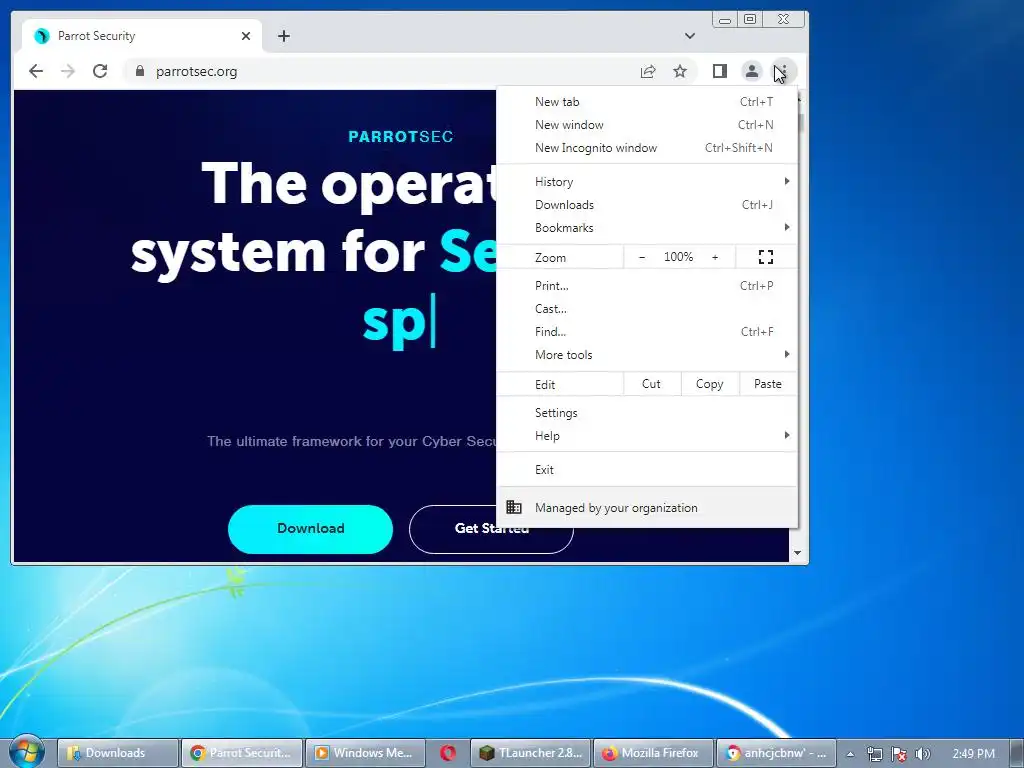Image resolution: width=1024 pixels, height=768 pixels.
Task: Close the three-dot Chrome menu button
Action: pos(782,71)
